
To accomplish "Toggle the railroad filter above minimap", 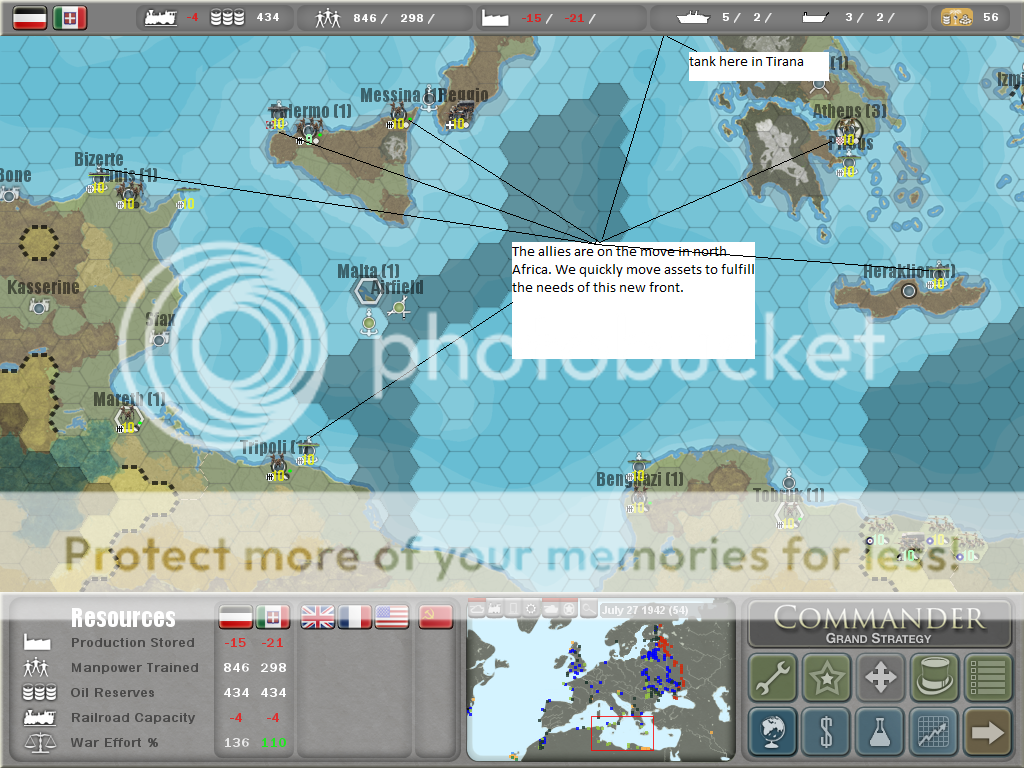I will pos(495,609).
